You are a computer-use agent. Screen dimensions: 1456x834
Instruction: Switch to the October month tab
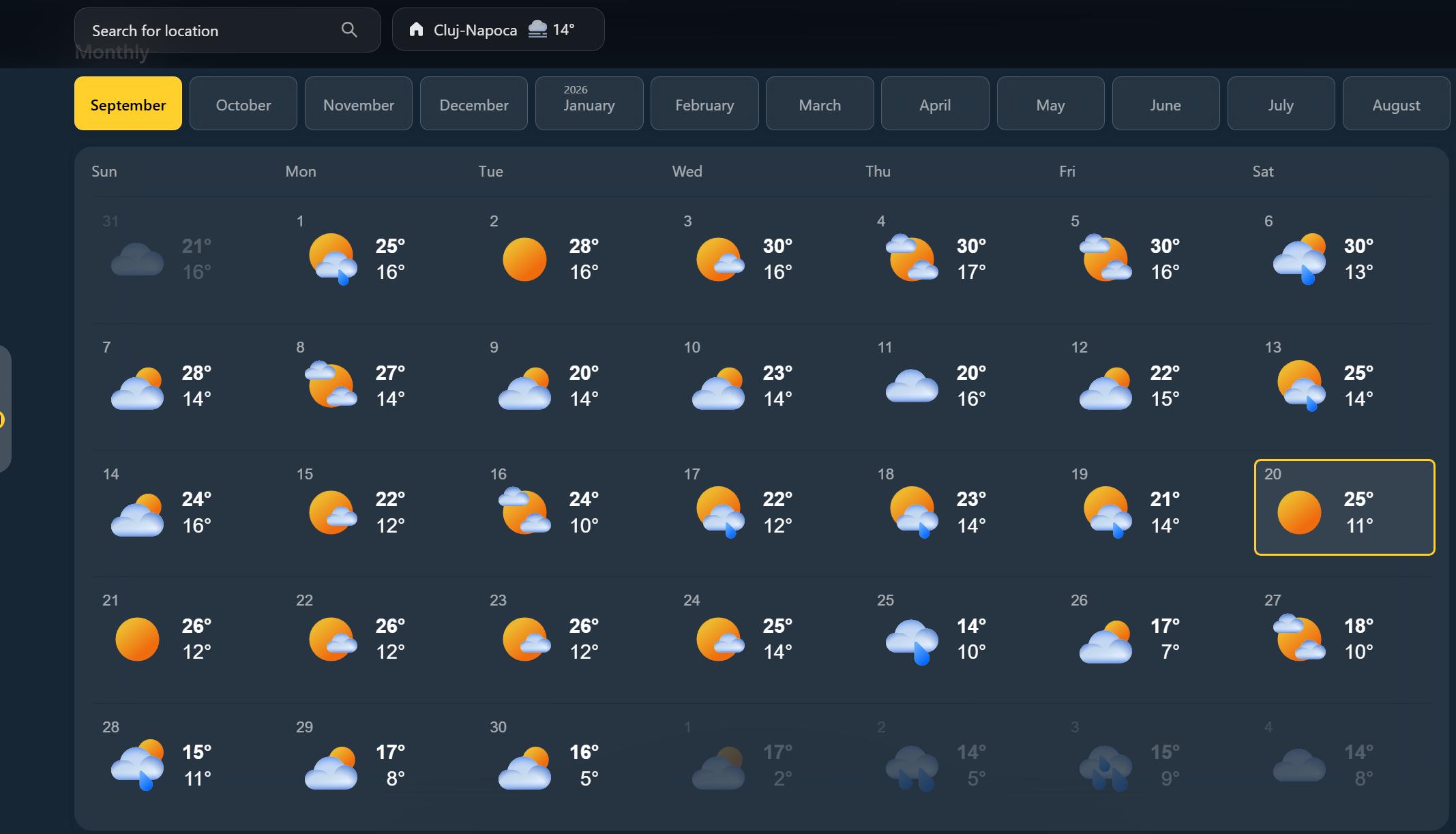tap(243, 104)
